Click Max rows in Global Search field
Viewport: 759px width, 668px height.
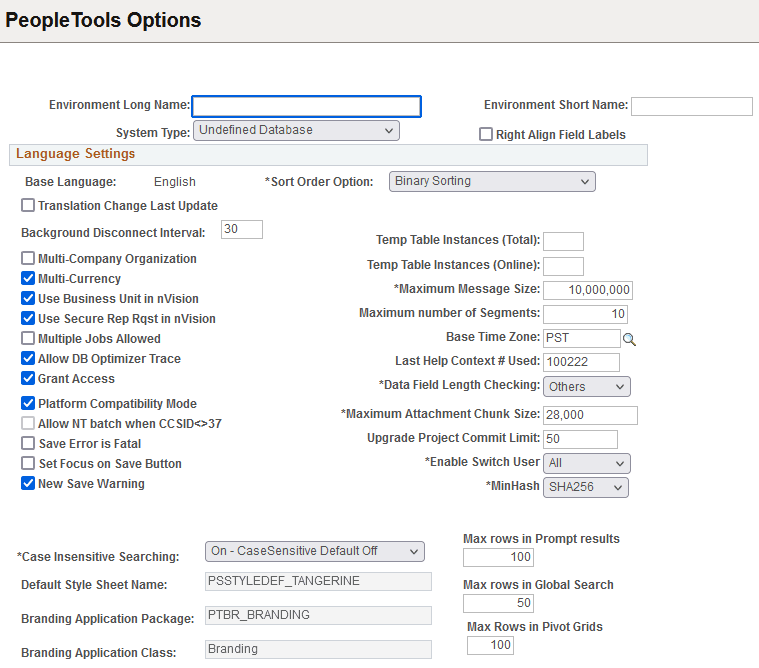pyautogui.click(x=498, y=603)
